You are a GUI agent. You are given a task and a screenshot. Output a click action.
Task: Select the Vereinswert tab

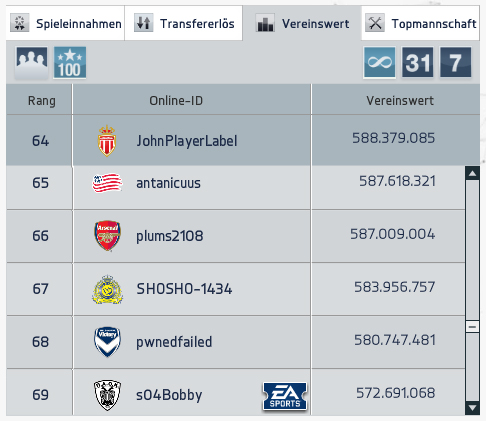302,23
